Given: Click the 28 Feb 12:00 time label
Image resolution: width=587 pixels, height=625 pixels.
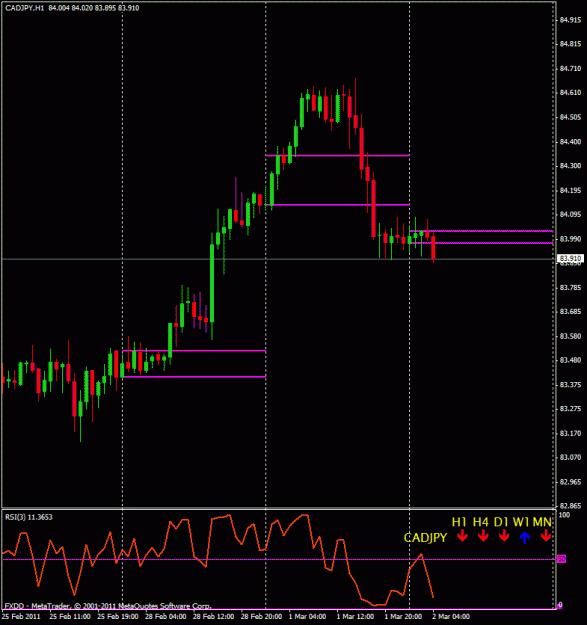Looking at the screenshot, I should click(213, 616).
